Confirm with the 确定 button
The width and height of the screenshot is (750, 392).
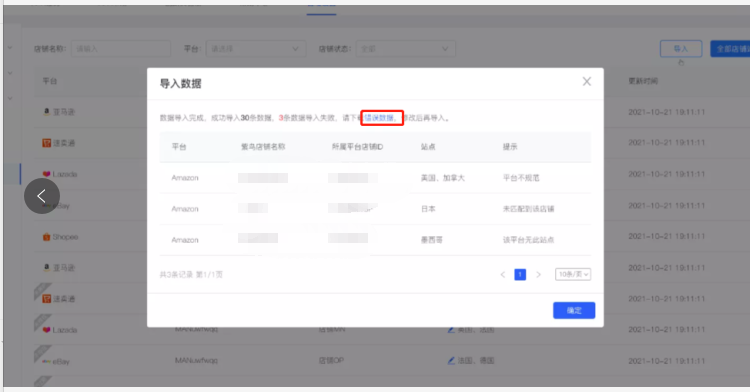(574, 310)
